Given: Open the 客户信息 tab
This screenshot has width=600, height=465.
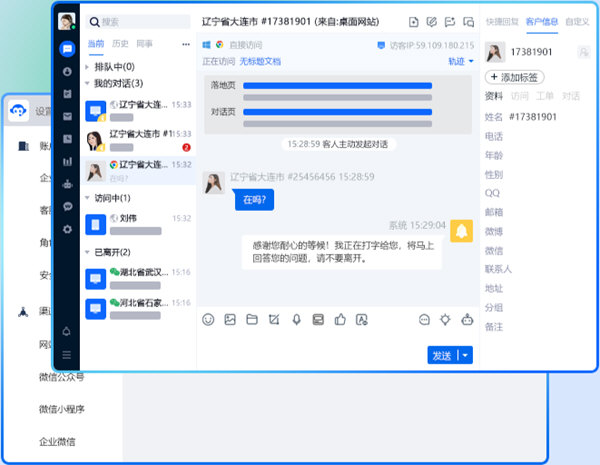Looking at the screenshot, I should 542,22.
